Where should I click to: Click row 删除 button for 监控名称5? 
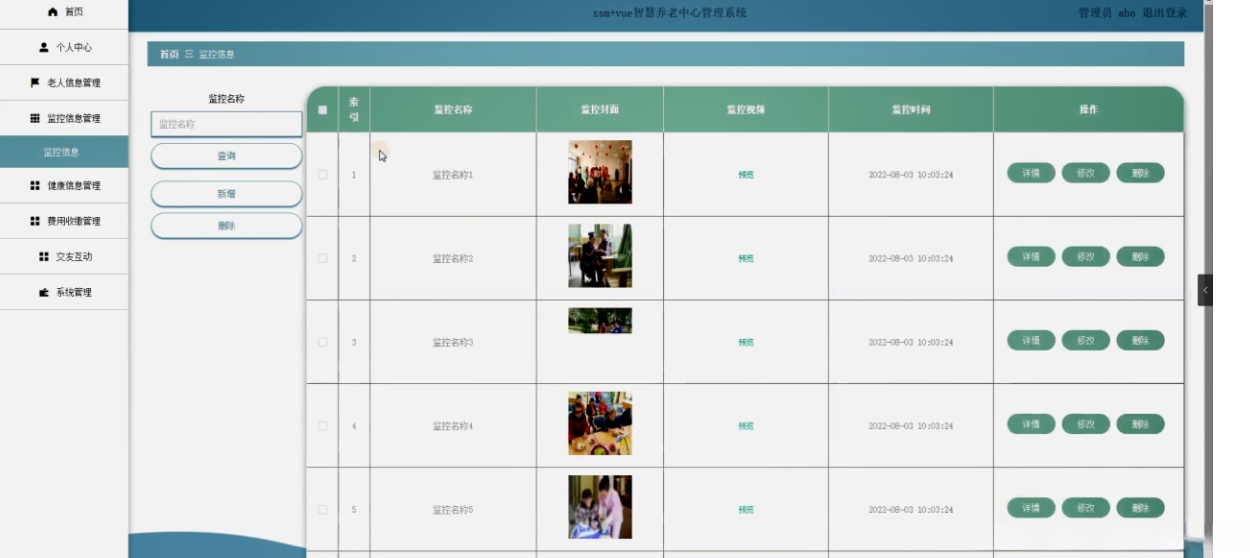1141,508
